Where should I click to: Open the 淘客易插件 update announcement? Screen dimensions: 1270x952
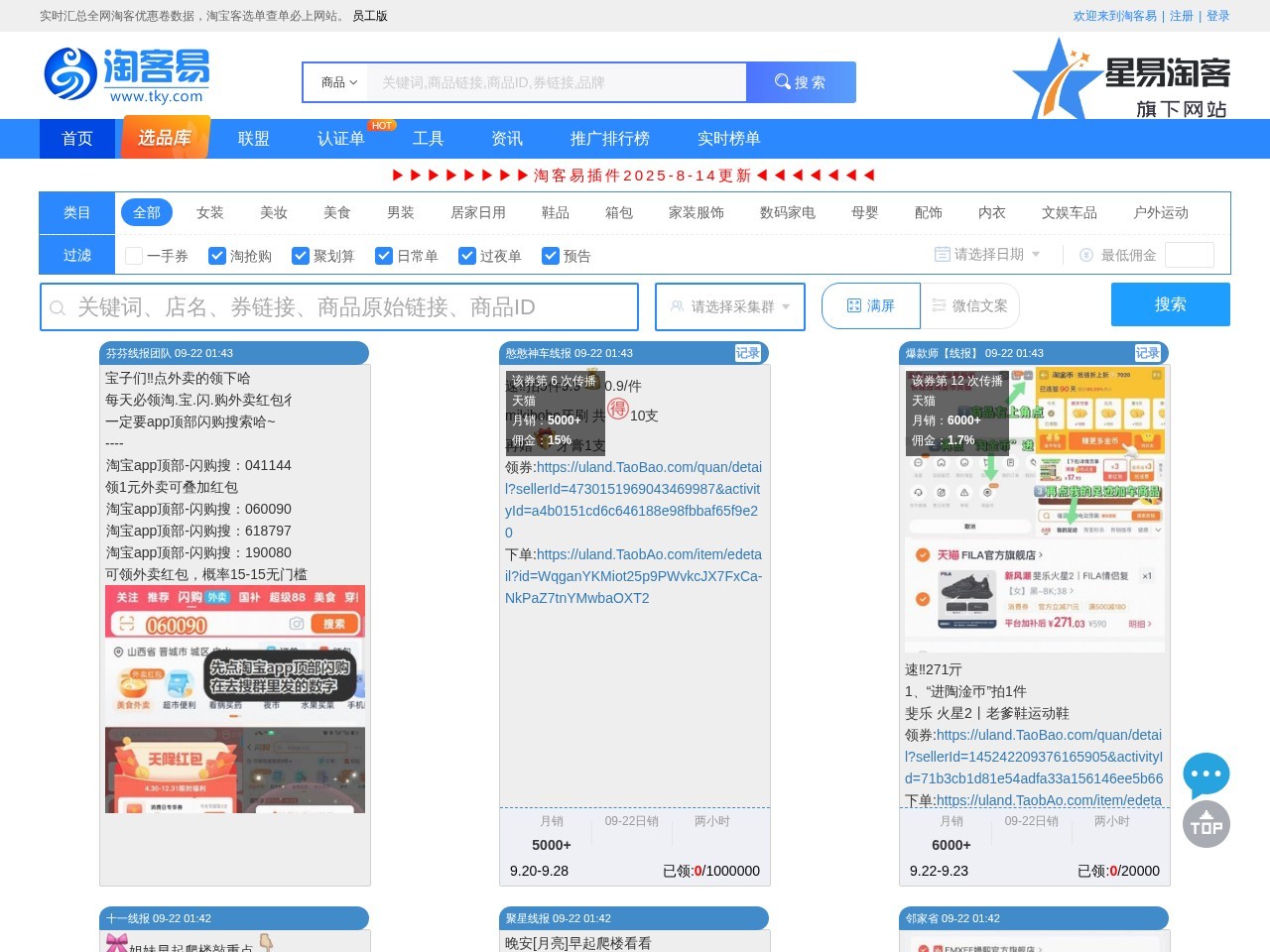point(635,176)
